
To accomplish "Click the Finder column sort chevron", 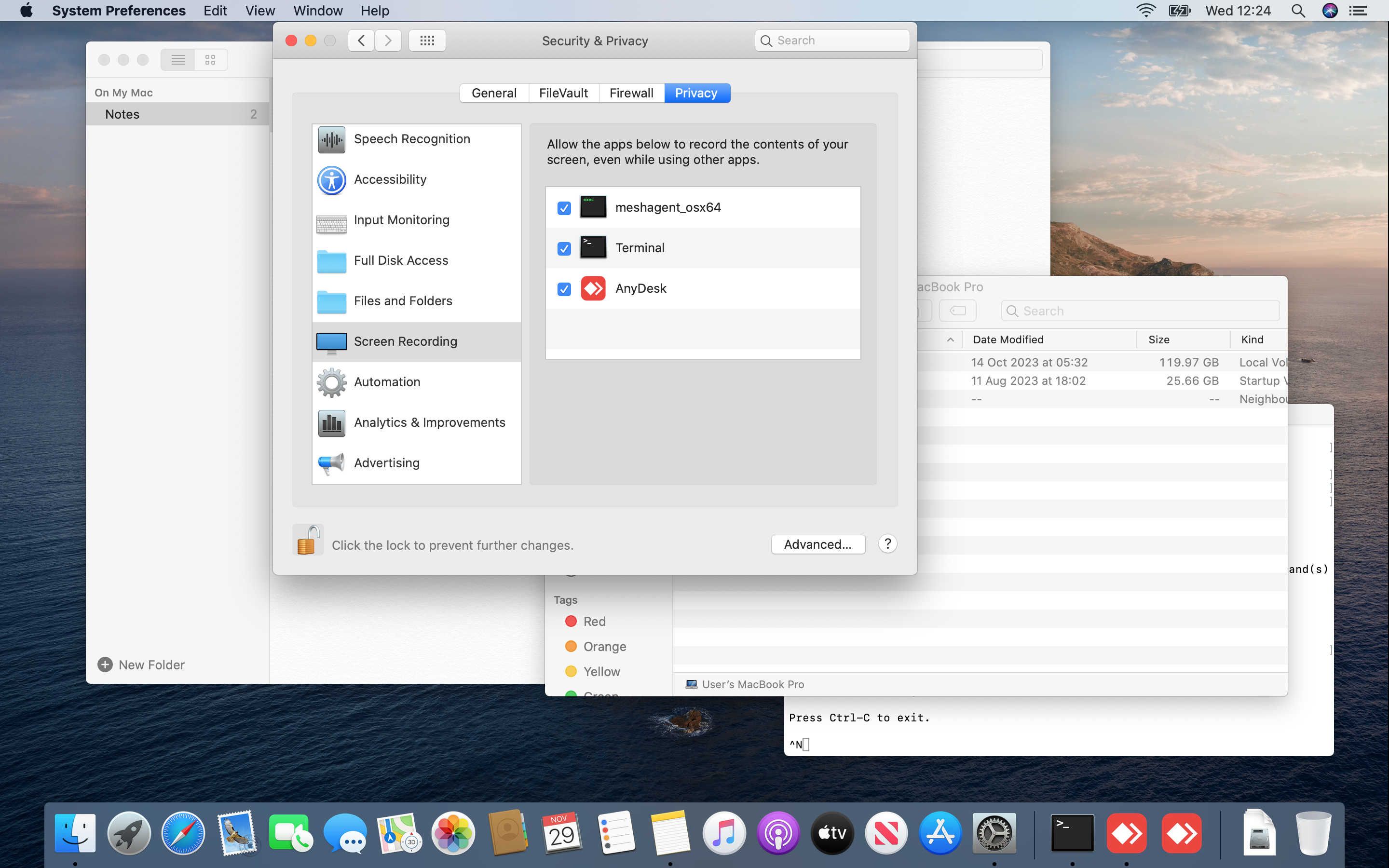I will [x=951, y=340].
